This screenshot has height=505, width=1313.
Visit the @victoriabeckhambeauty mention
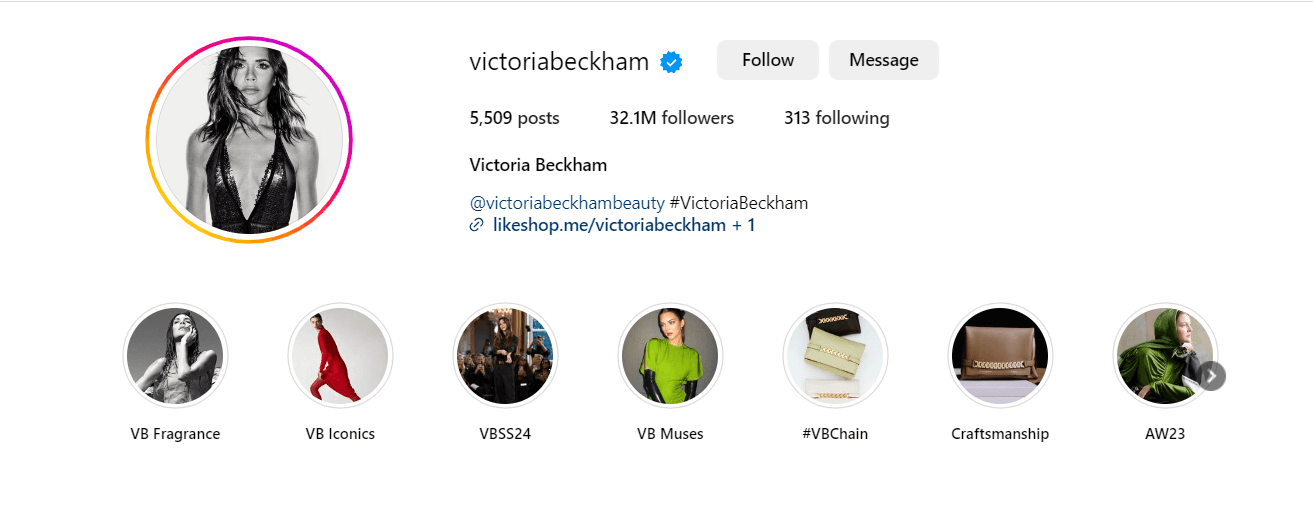(x=567, y=203)
